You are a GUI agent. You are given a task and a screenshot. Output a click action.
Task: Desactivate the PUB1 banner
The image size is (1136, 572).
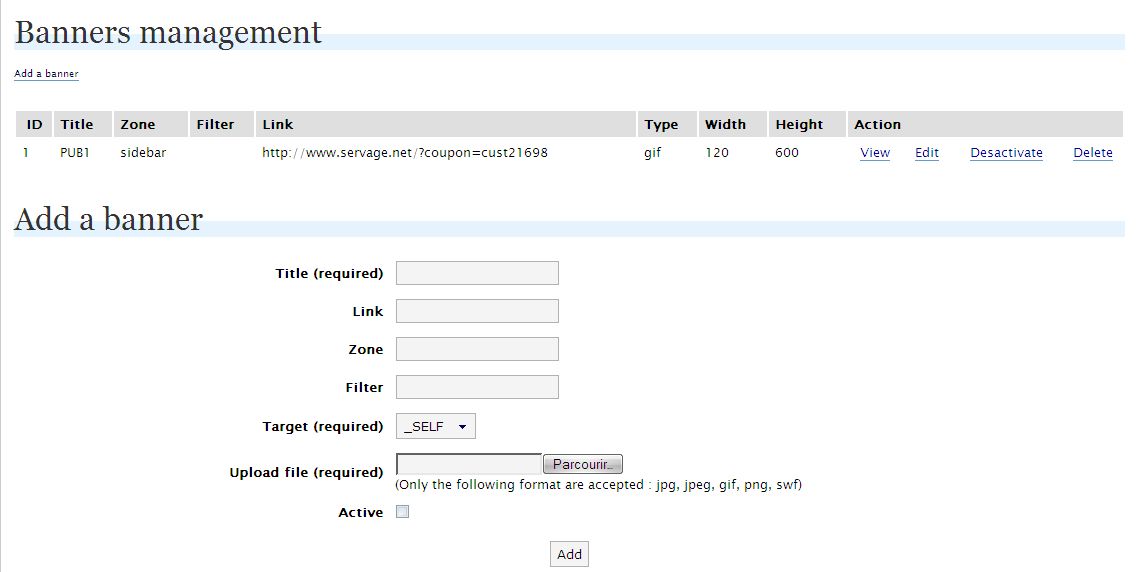(1006, 153)
